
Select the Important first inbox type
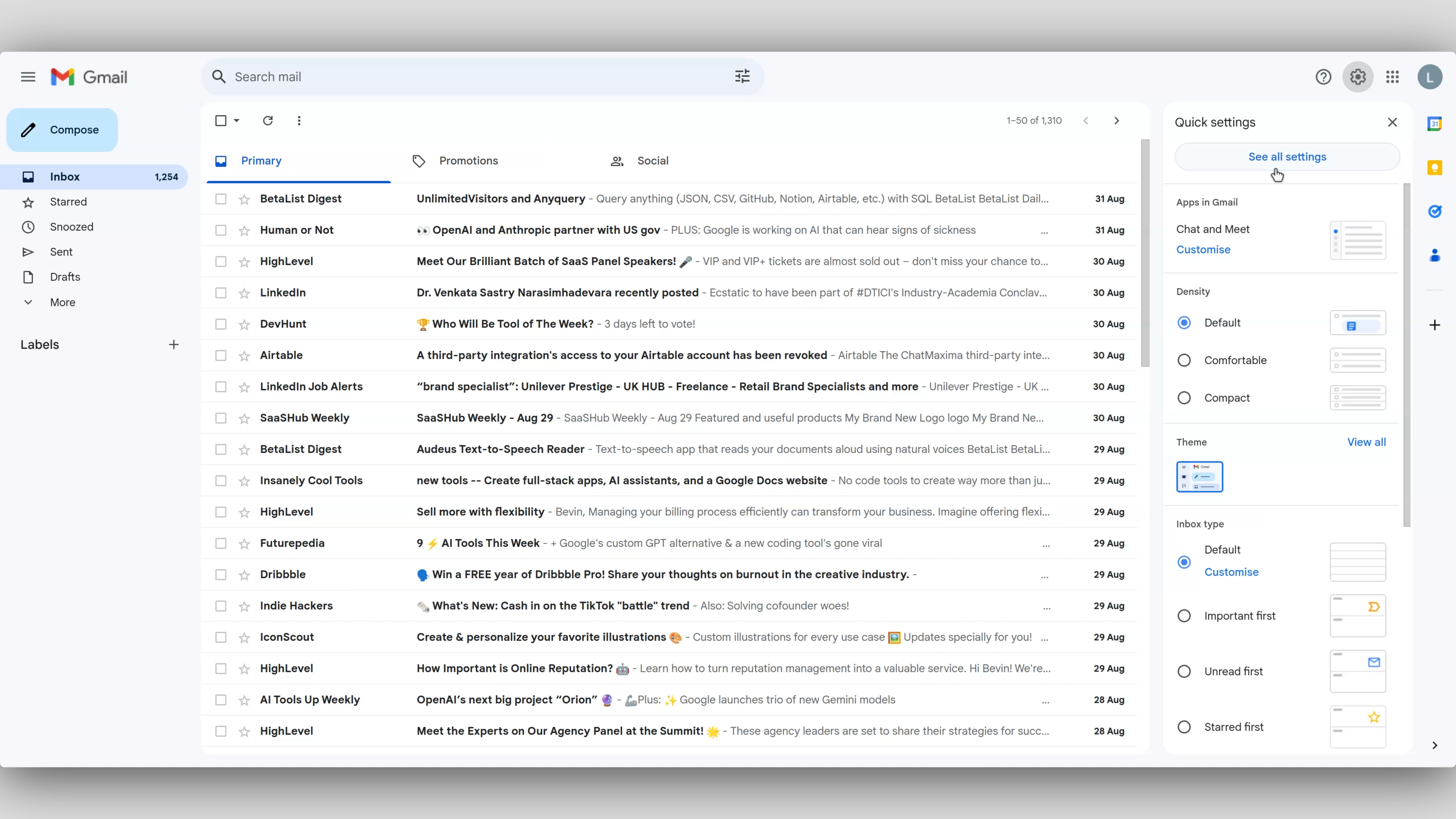1184,615
